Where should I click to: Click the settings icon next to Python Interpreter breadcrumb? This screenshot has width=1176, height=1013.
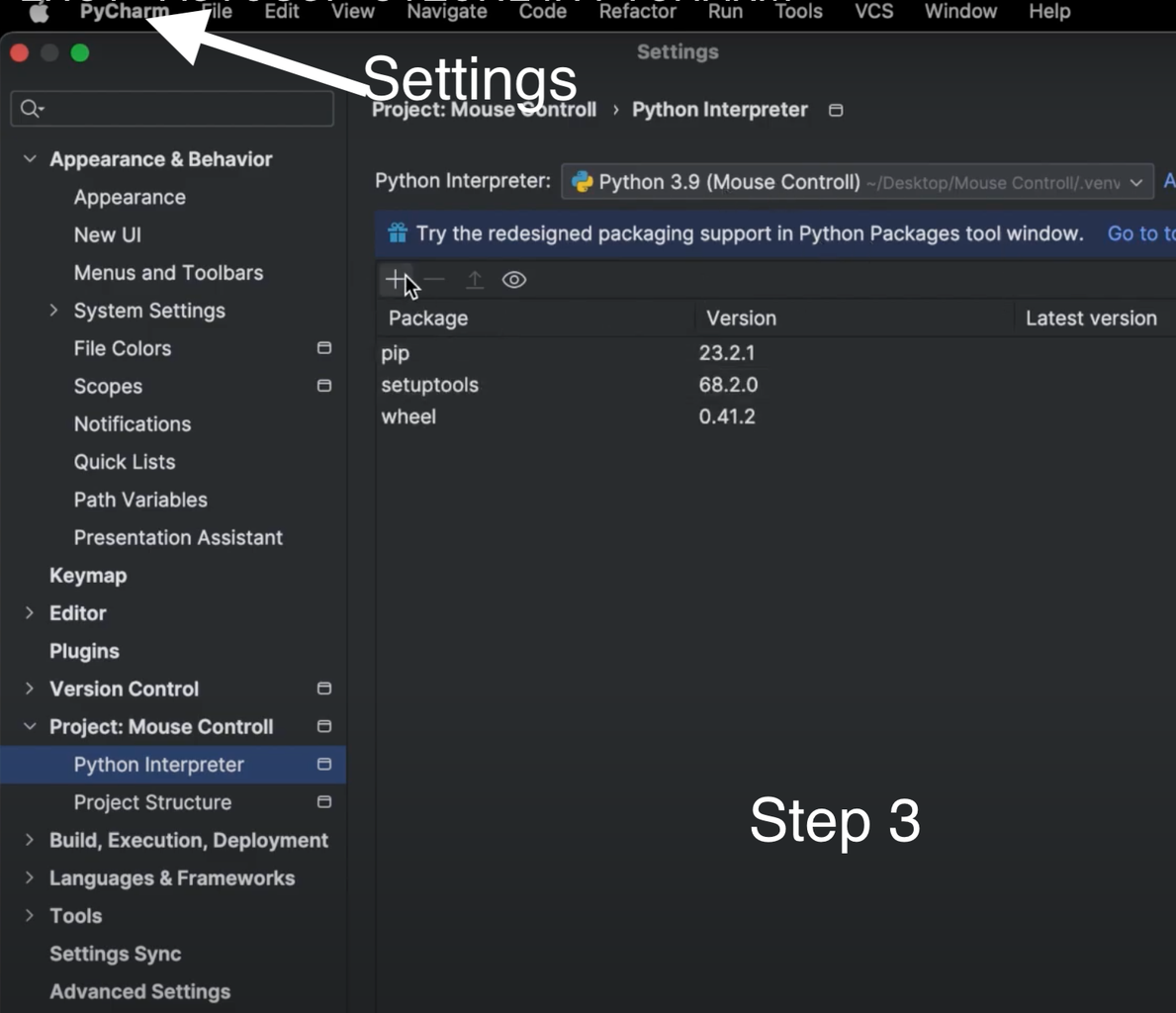836,110
